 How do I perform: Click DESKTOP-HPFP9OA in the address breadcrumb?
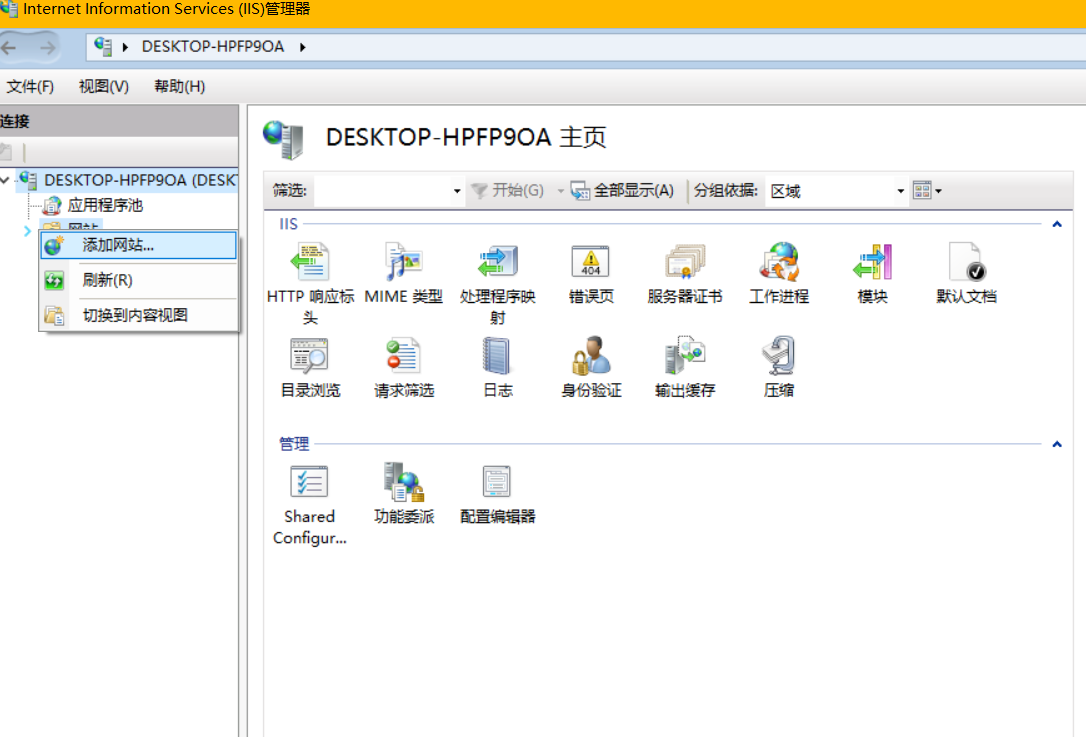pyautogui.click(x=213, y=46)
